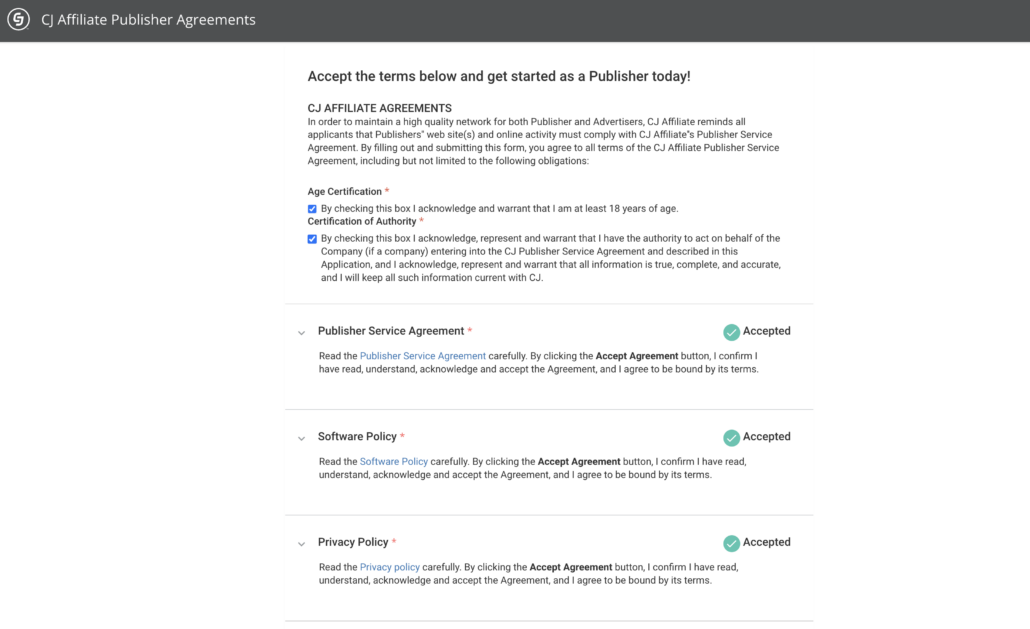Toggle the Certification of Authority checkbox
Image resolution: width=1030 pixels, height=629 pixels.
point(312,239)
